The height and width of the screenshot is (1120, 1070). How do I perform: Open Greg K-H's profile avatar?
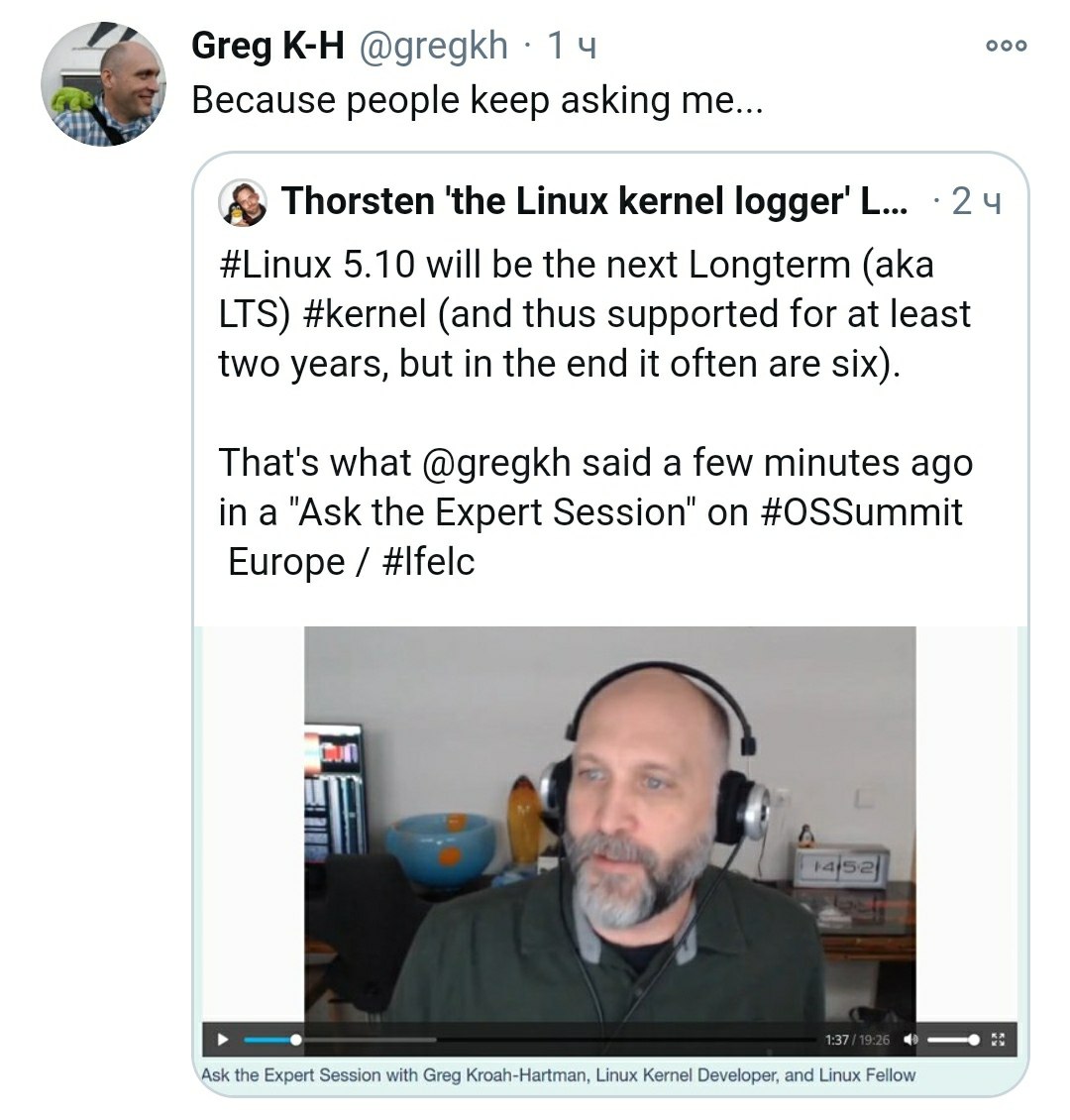(103, 84)
